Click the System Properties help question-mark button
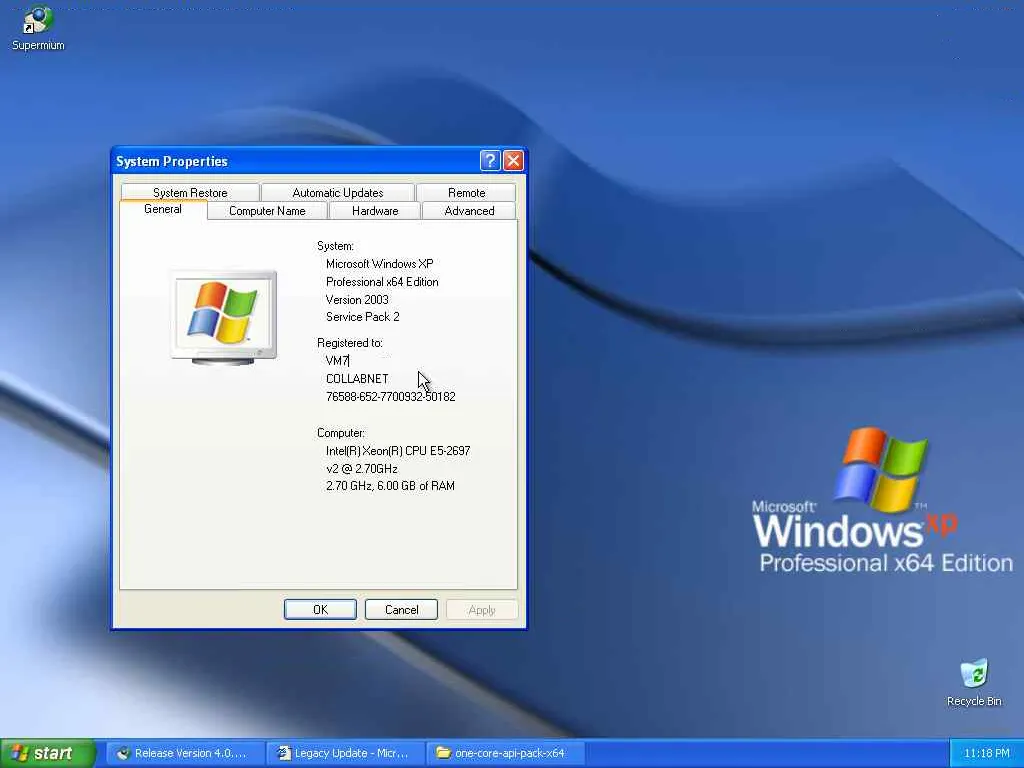1024x768 pixels. (490, 161)
